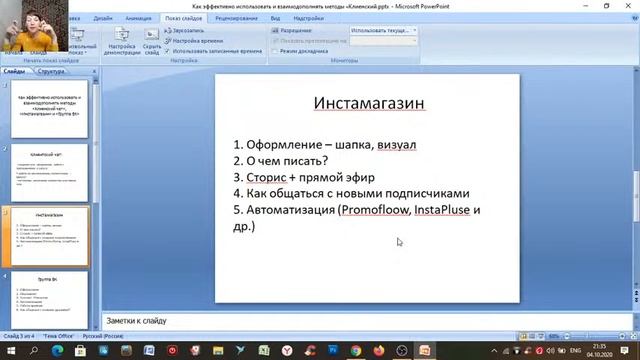Open the Рецензирование ribbon tab

(x=236, y=18)
